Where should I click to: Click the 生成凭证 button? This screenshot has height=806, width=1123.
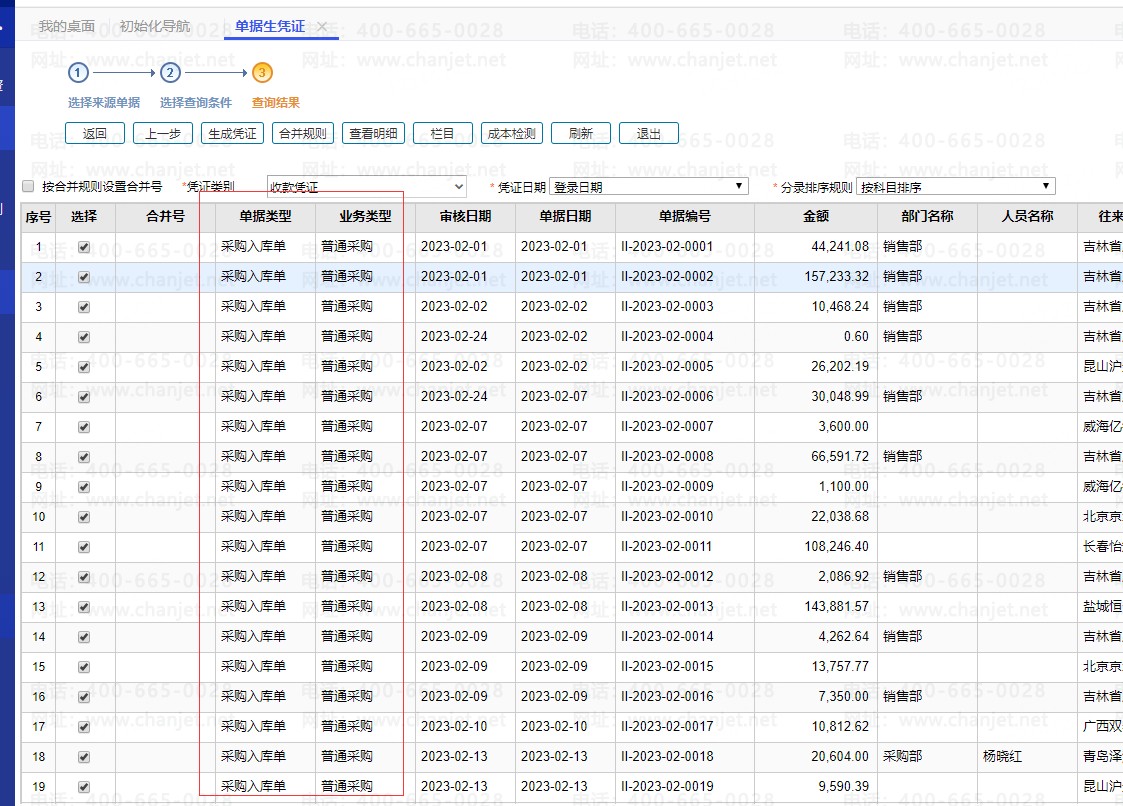pyautogui.click(x=231, y=134)
